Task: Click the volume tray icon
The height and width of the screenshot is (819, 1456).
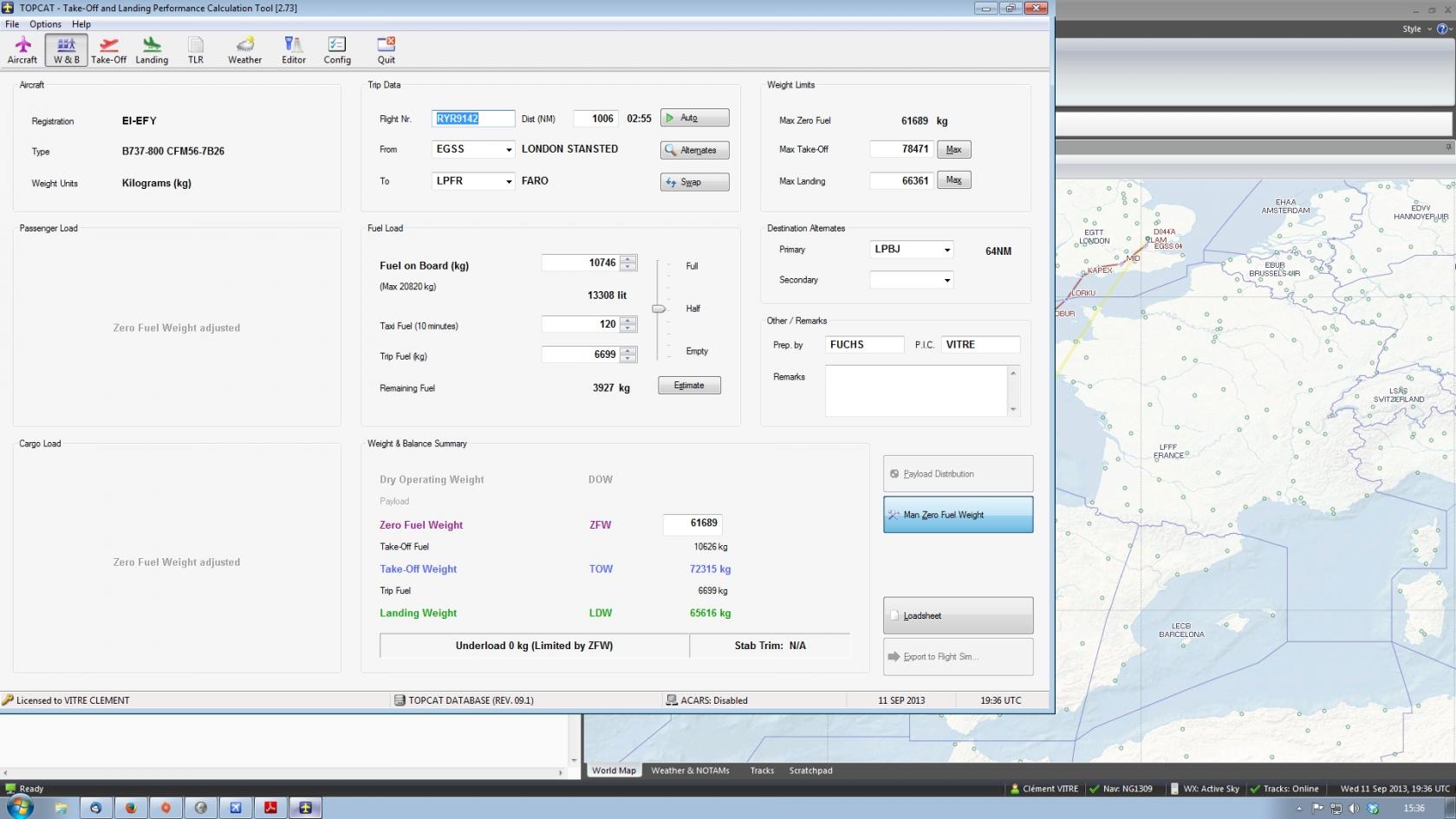Action: (1354, 809)
